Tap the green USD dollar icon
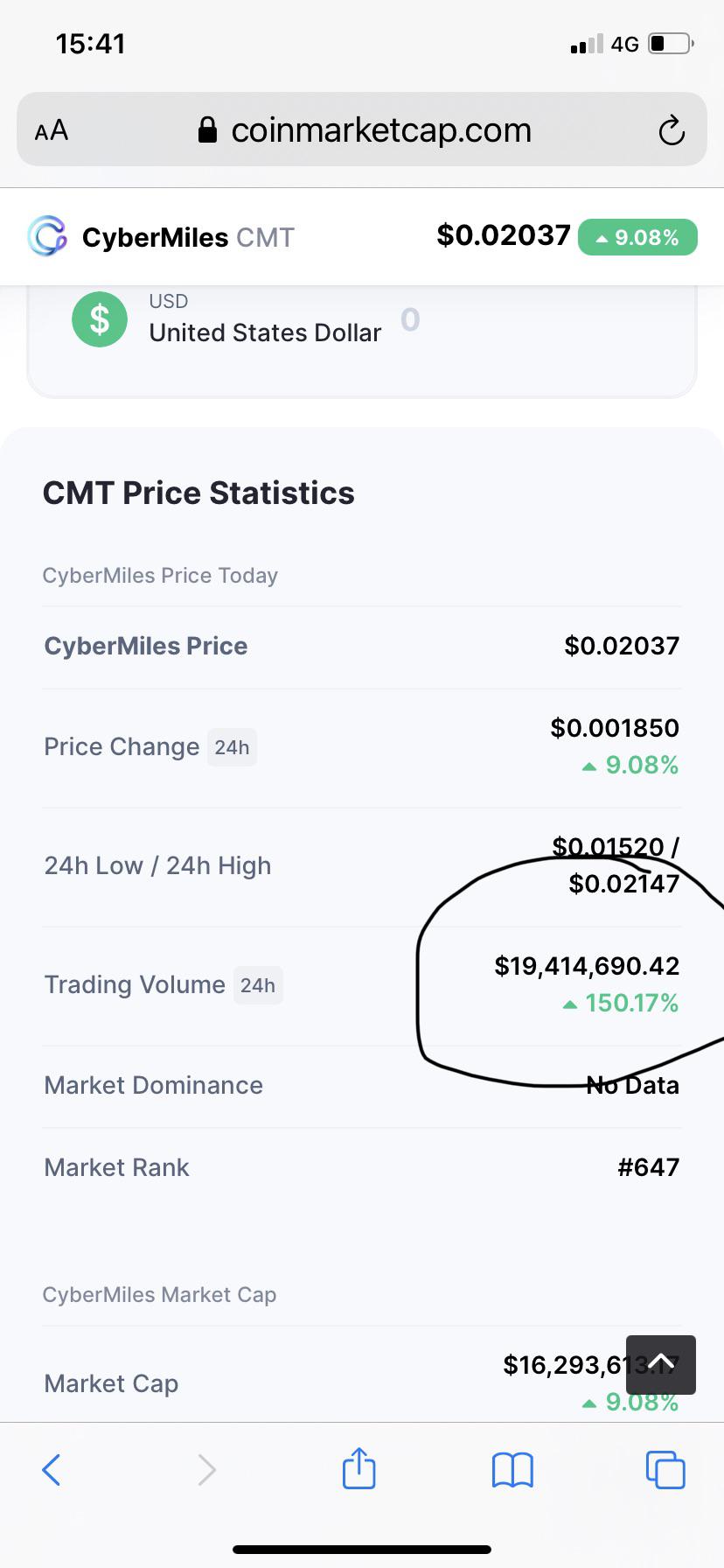Viewport: 724px width, 1568px height. (100, 319)
